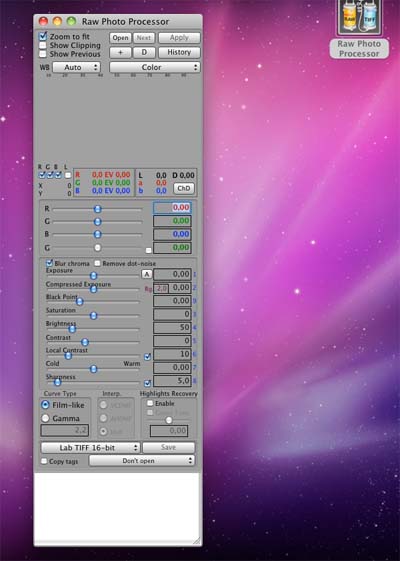Click the Contrast slider knob
This screenshot has width=400, height=561.
pyautogui.click(x=85, y=342)
